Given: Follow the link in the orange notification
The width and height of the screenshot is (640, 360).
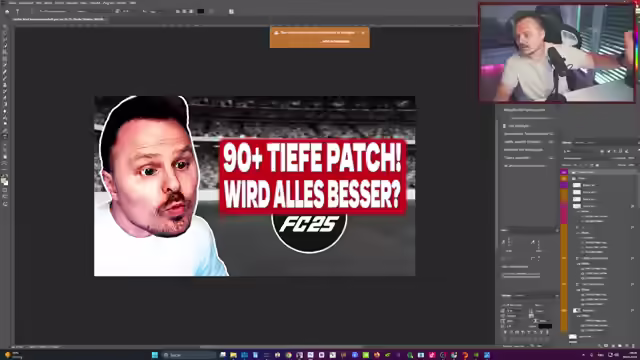Looking at the screenshot, I should [x=336, y=41].
